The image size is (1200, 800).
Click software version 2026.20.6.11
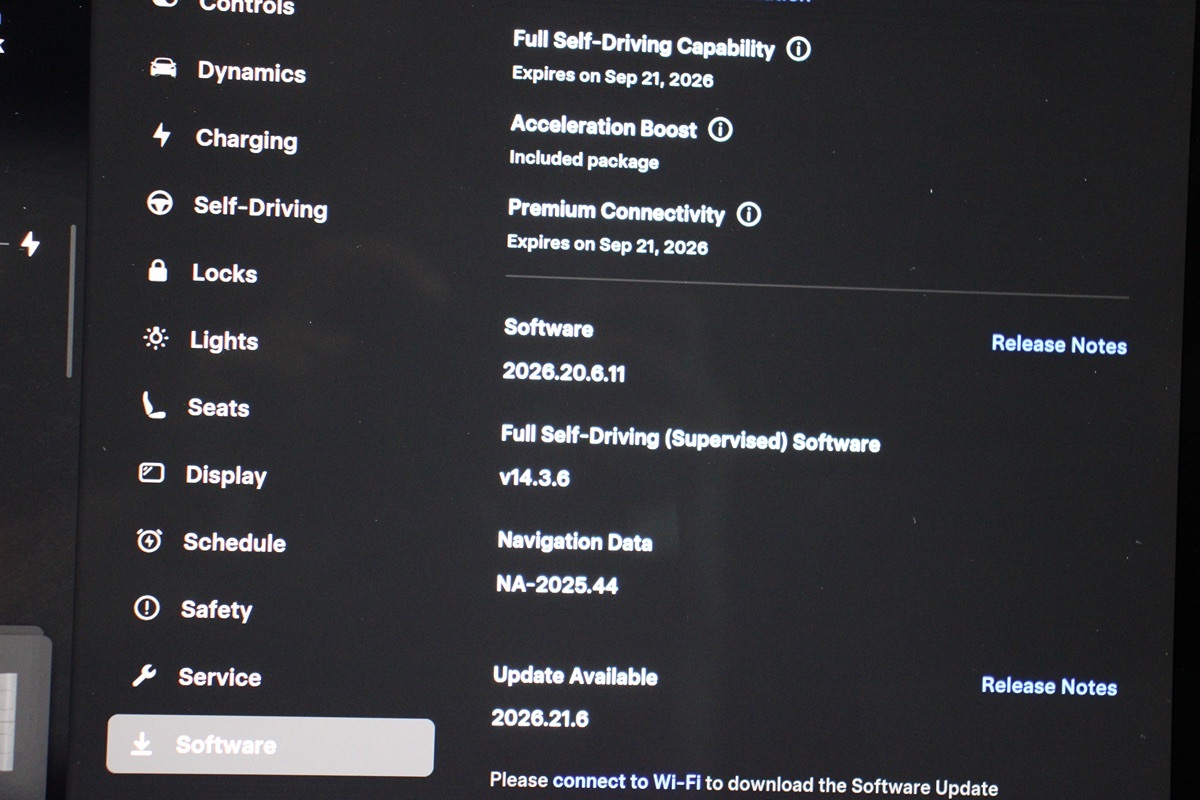tap(564, 372)
